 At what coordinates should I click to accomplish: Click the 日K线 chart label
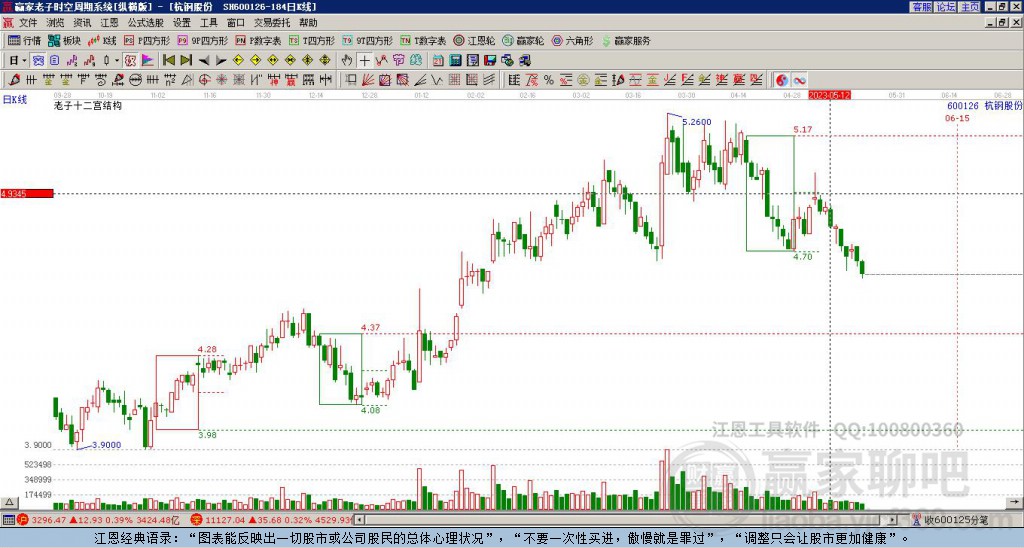point(15,100)
